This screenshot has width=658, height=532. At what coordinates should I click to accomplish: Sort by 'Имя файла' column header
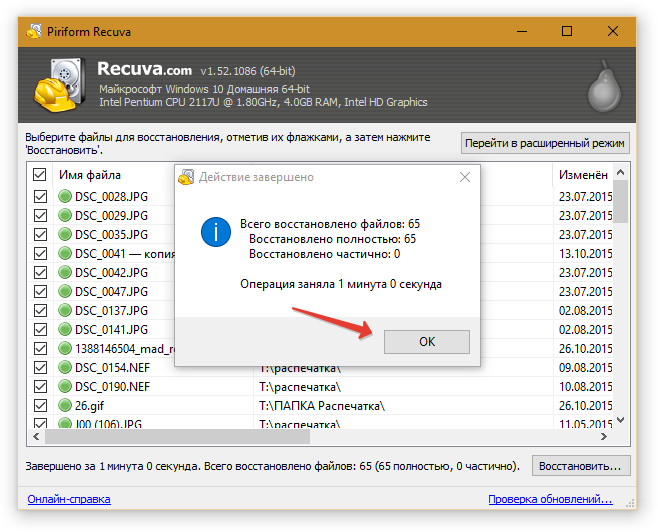90,175
